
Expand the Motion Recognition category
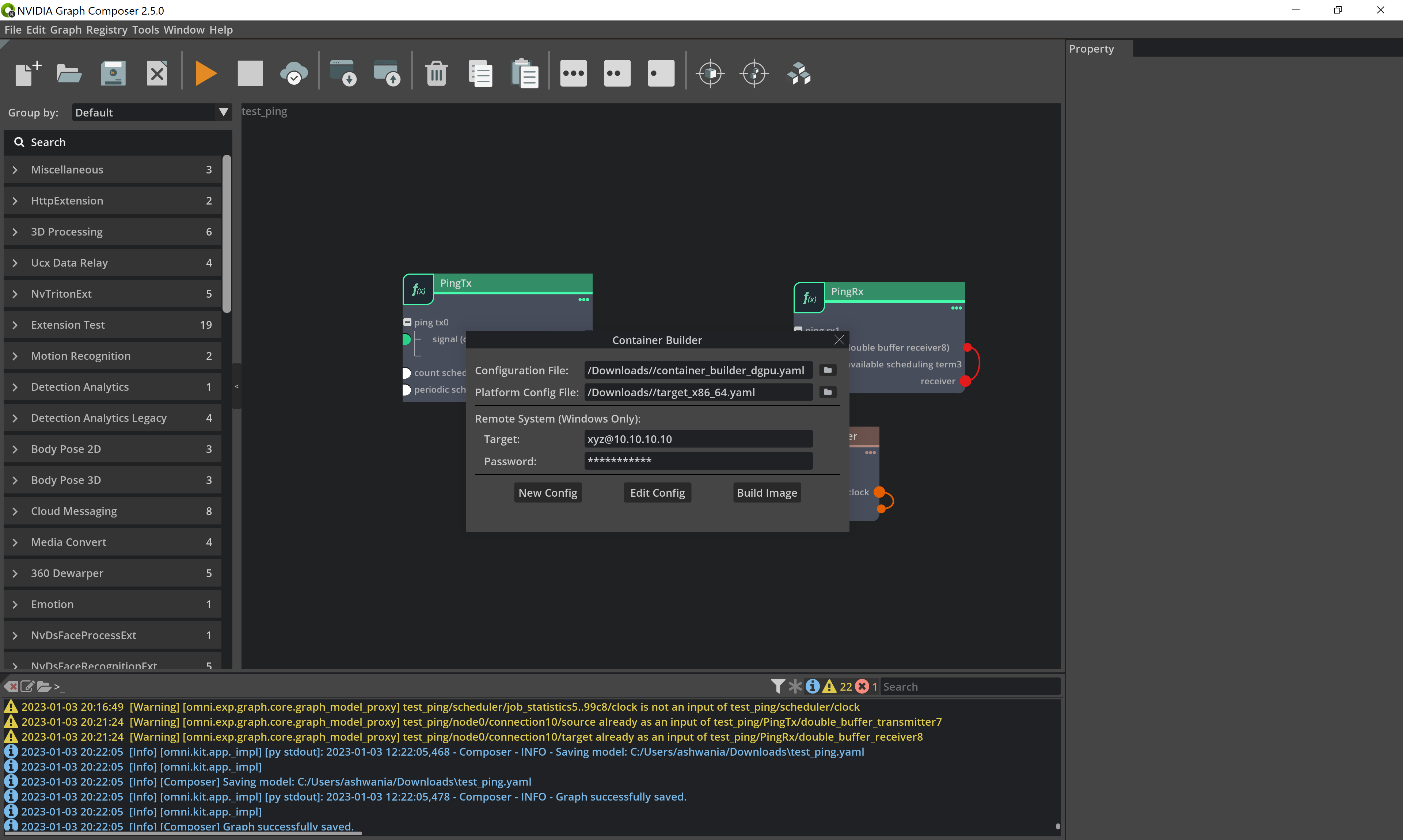click(x=15, y=356)
